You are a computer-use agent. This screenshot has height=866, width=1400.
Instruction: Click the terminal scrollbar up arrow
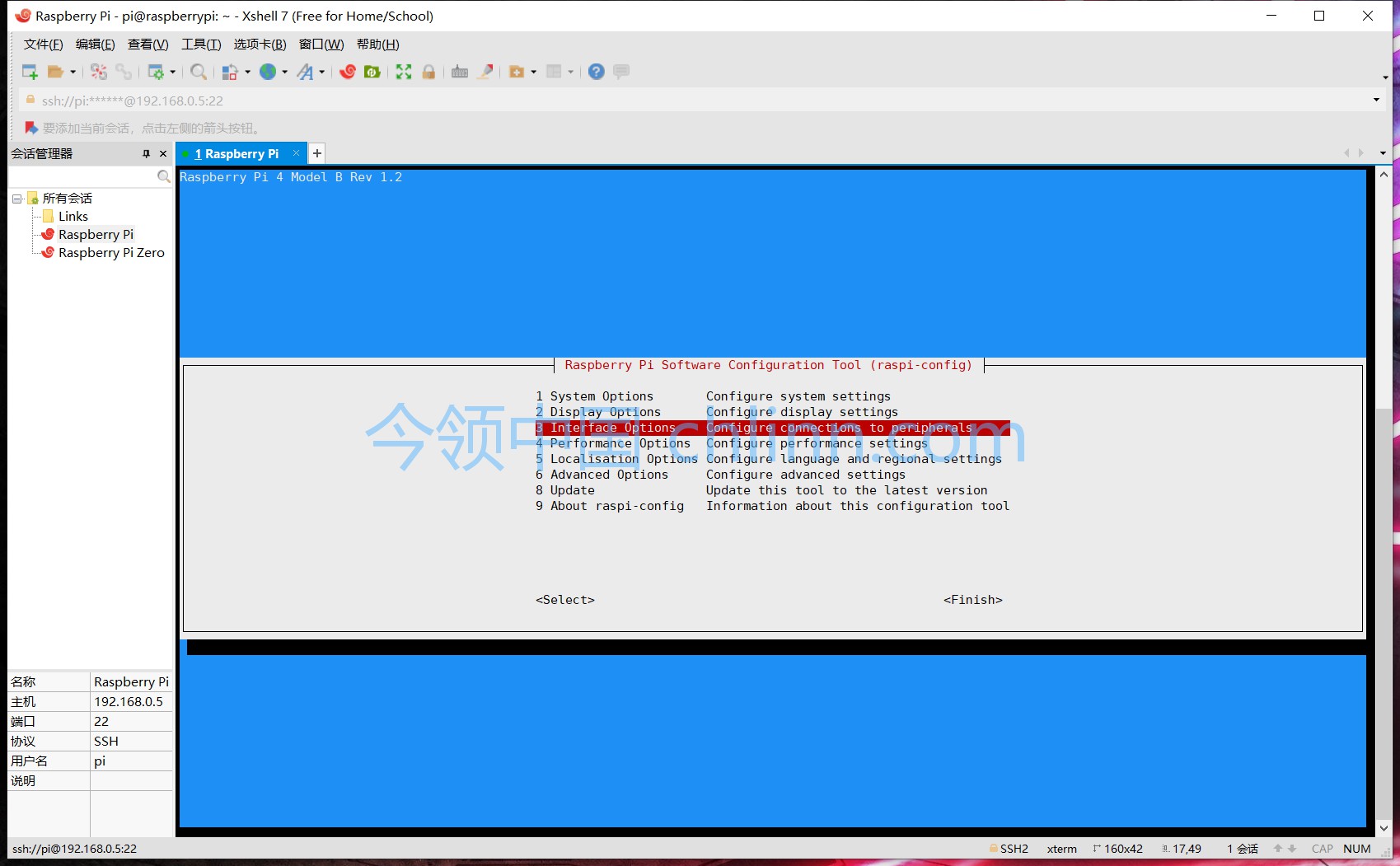click(x=1384, y=175)
